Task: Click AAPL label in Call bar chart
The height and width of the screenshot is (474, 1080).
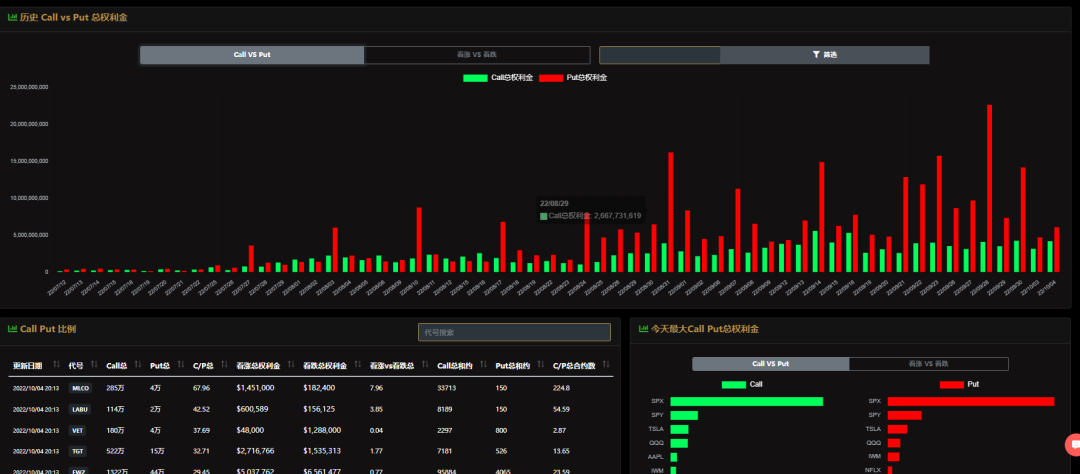Action: click(656, 457)
